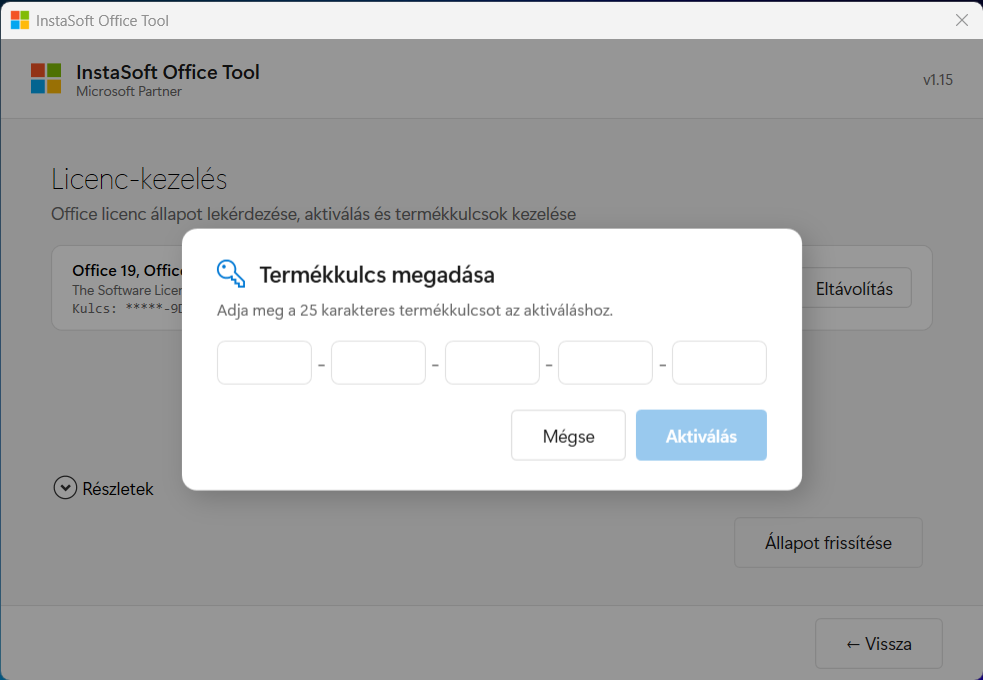Close the InstaSoft Office Tool window

pyautogui.click(x=962, y=20)
